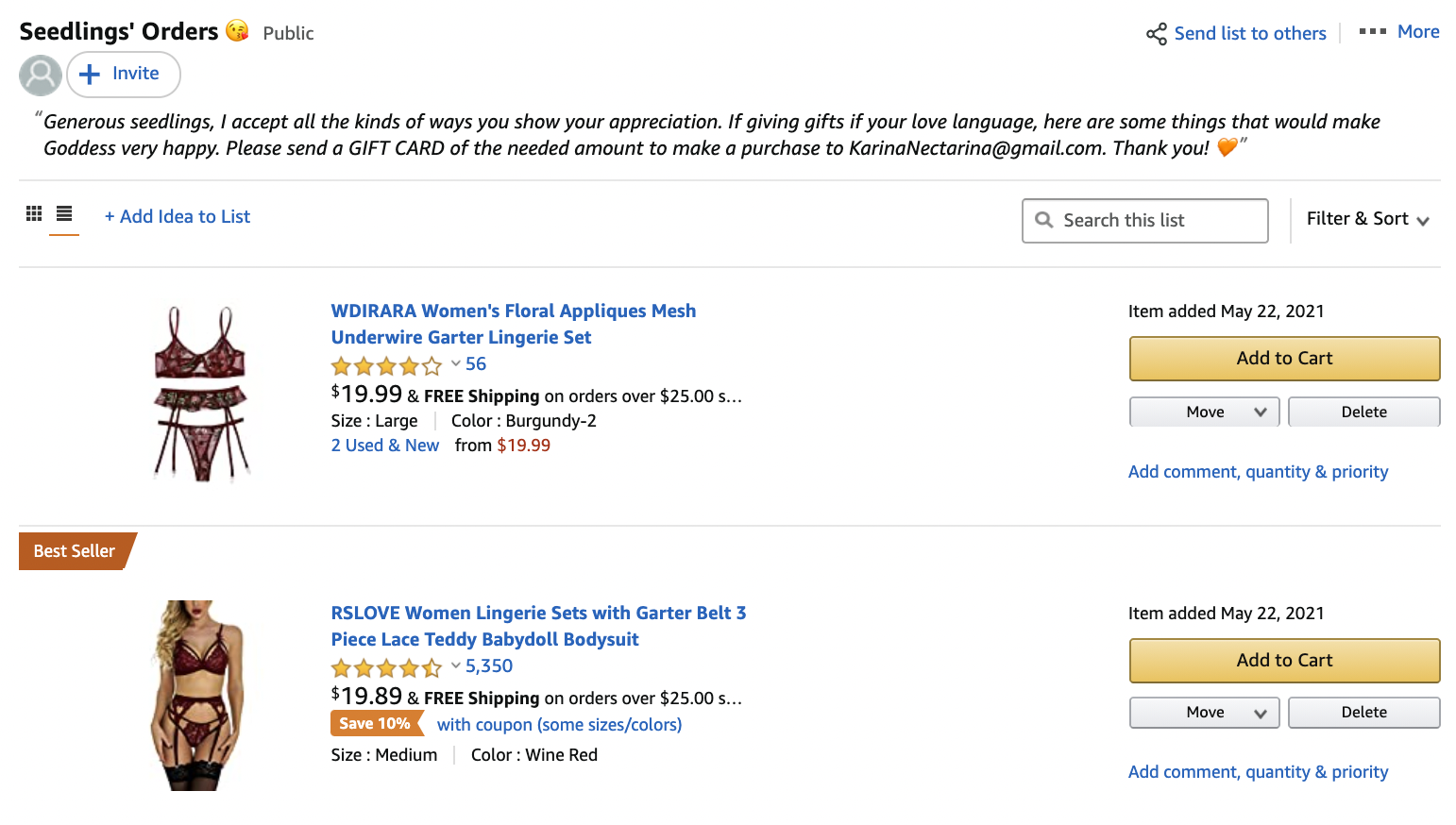Click Add Idea to List link
Viewport: 1456px width, 825px height.
coord(178,217)
